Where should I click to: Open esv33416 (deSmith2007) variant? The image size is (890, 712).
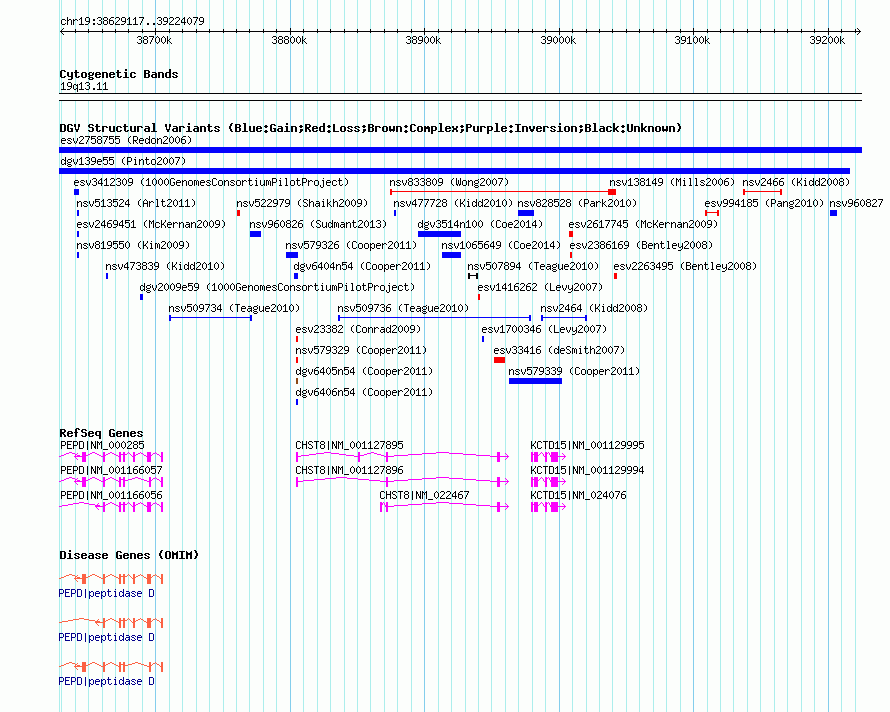point(559,350)
